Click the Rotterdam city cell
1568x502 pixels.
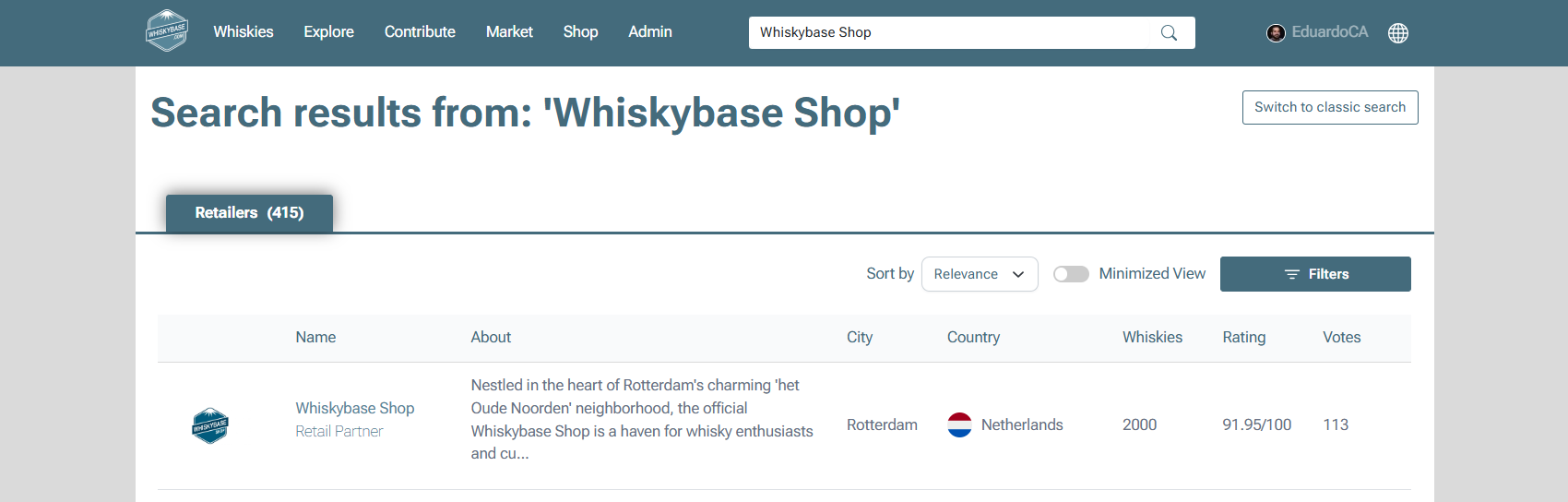(x=882, y=424)
